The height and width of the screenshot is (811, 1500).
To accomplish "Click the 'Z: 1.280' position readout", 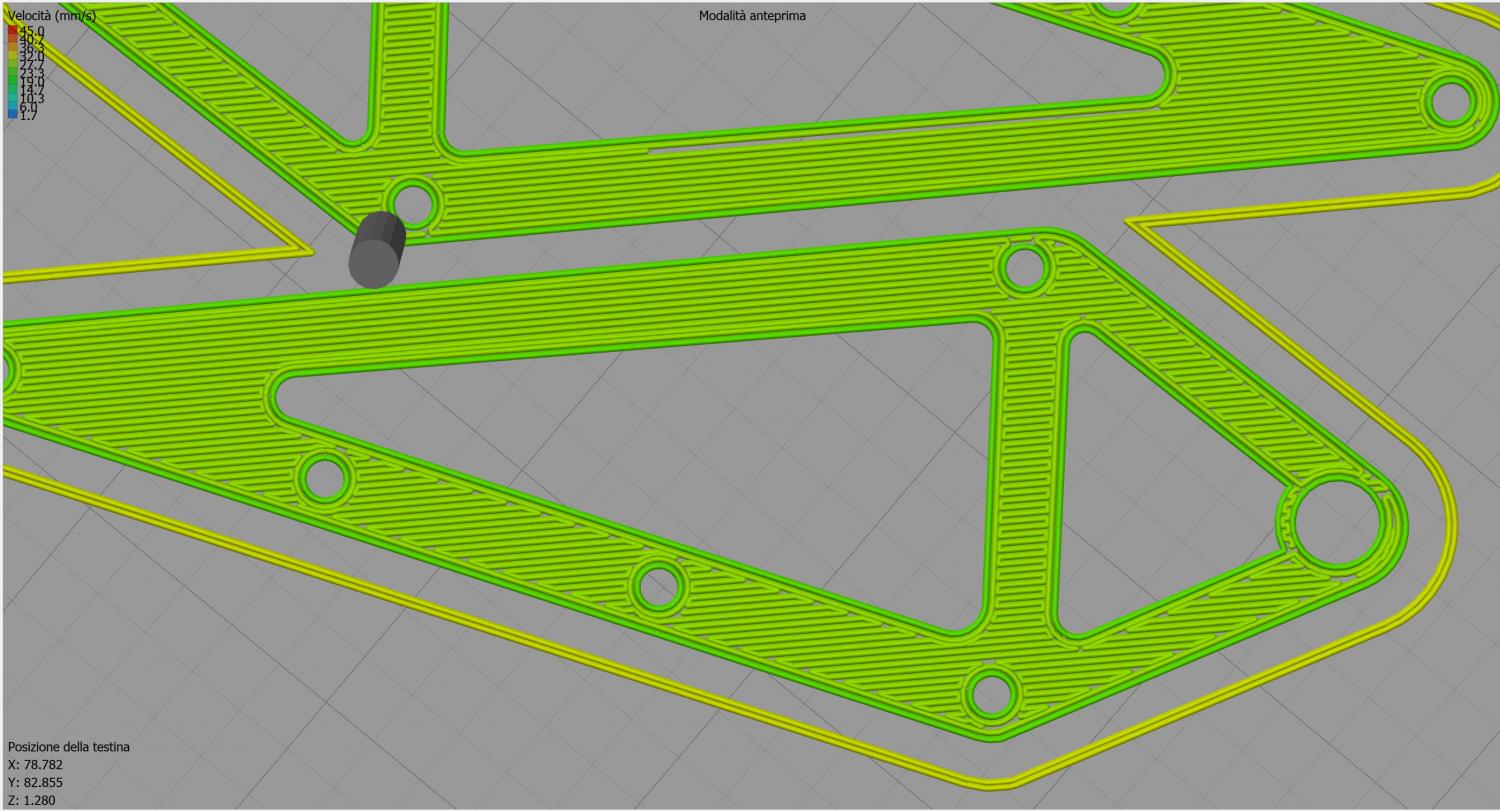I will coord(32,801).
